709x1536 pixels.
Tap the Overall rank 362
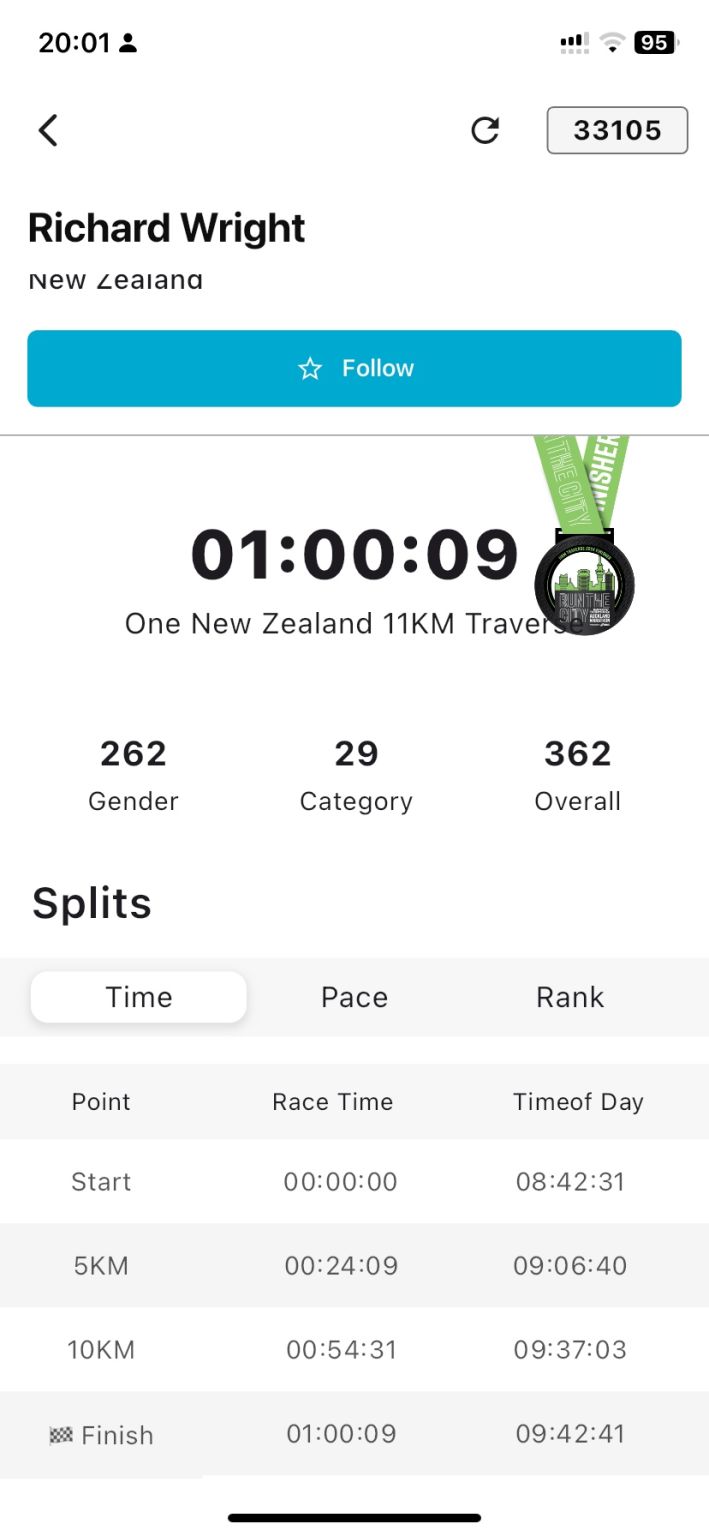[x=578, y=753]
